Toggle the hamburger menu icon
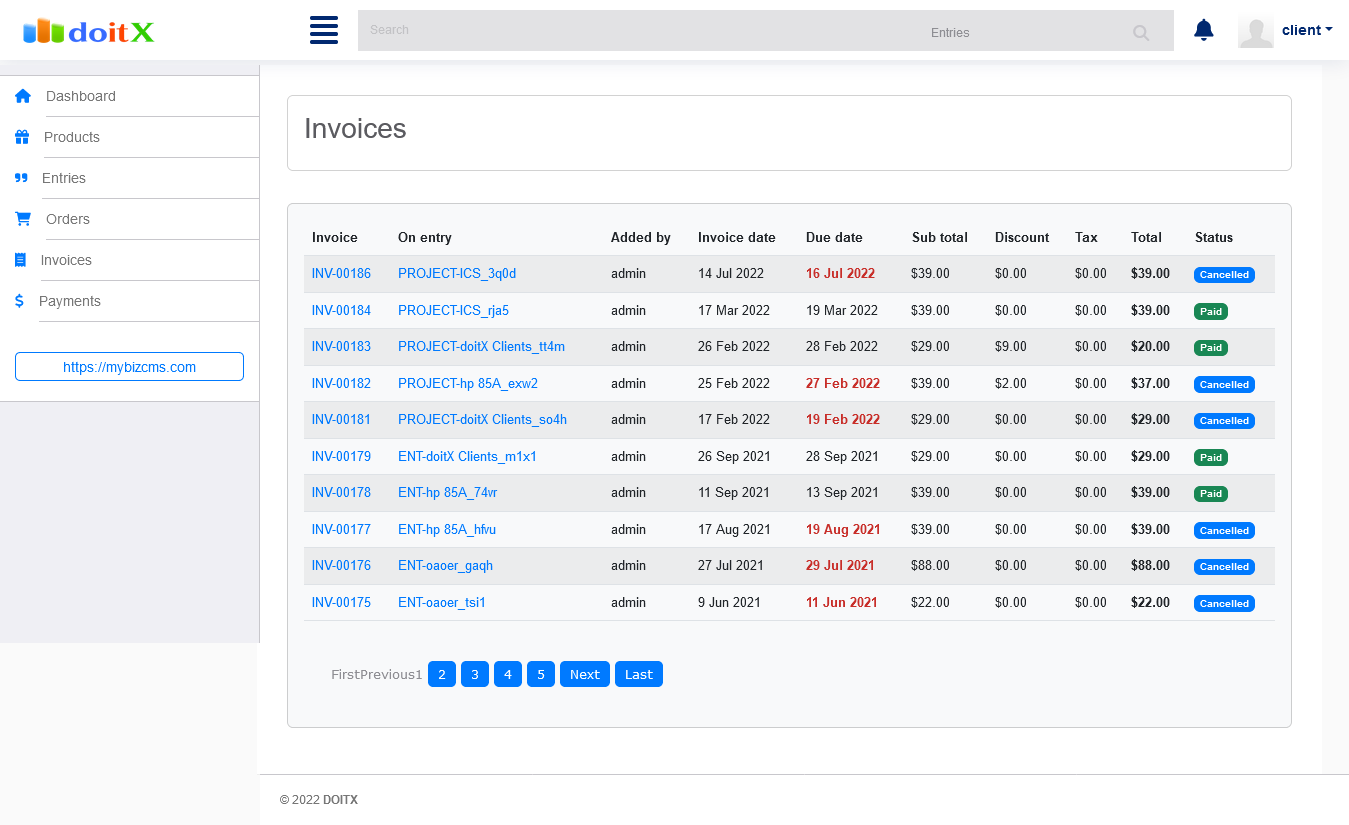Image resolution: width=1349 pixels, height=825 pixels. click(x=324, y=30)
